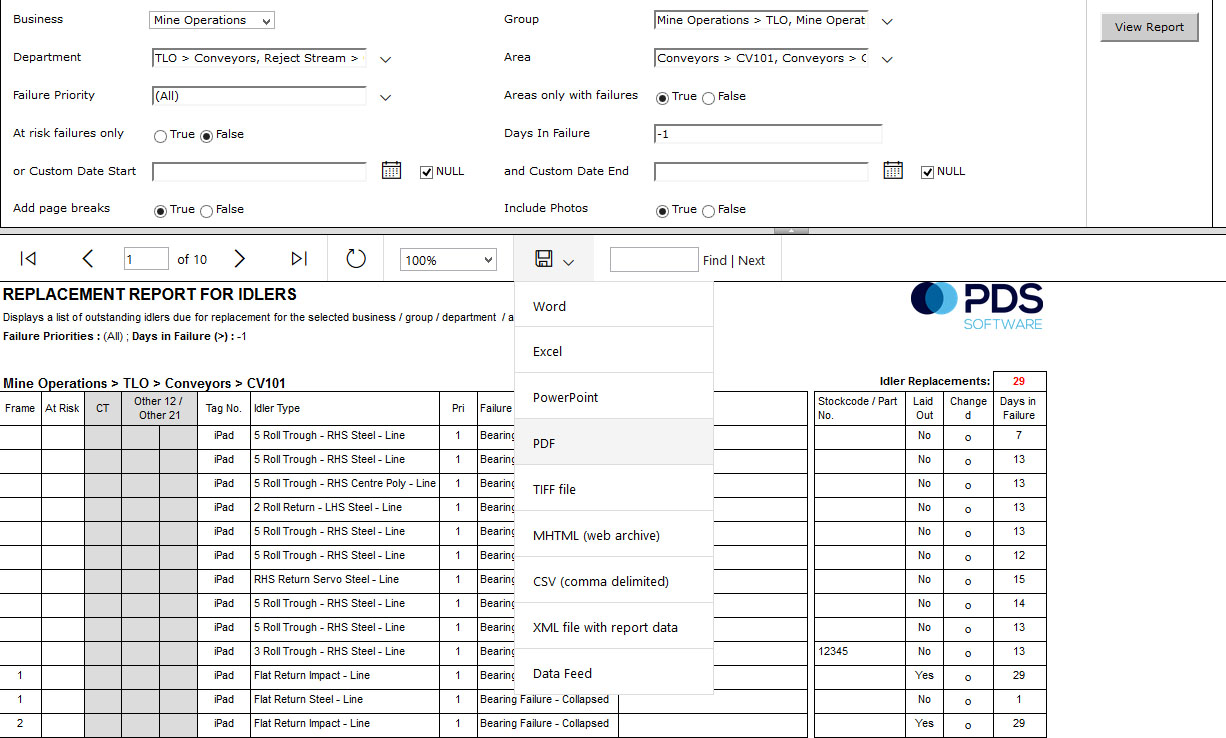
Task: Focus the Custom Date End field
Action: [x=761, y=172]
